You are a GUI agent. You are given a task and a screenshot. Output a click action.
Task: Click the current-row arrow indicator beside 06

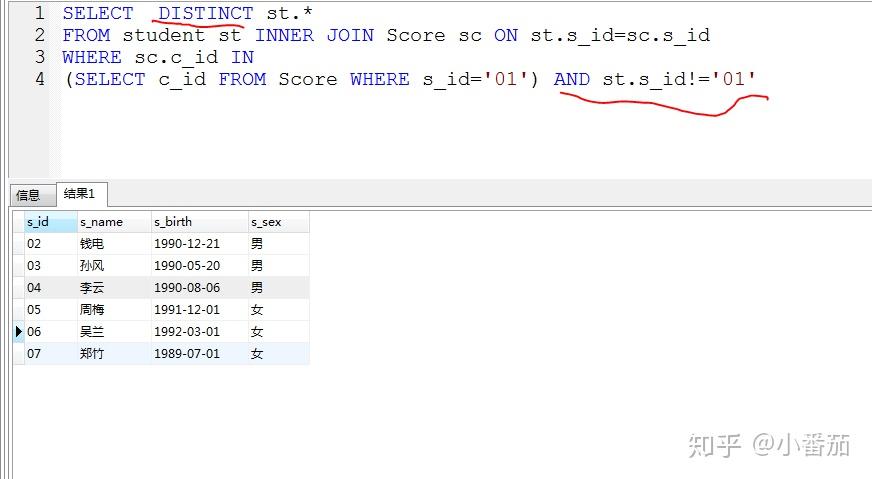(x=19, y=332)
